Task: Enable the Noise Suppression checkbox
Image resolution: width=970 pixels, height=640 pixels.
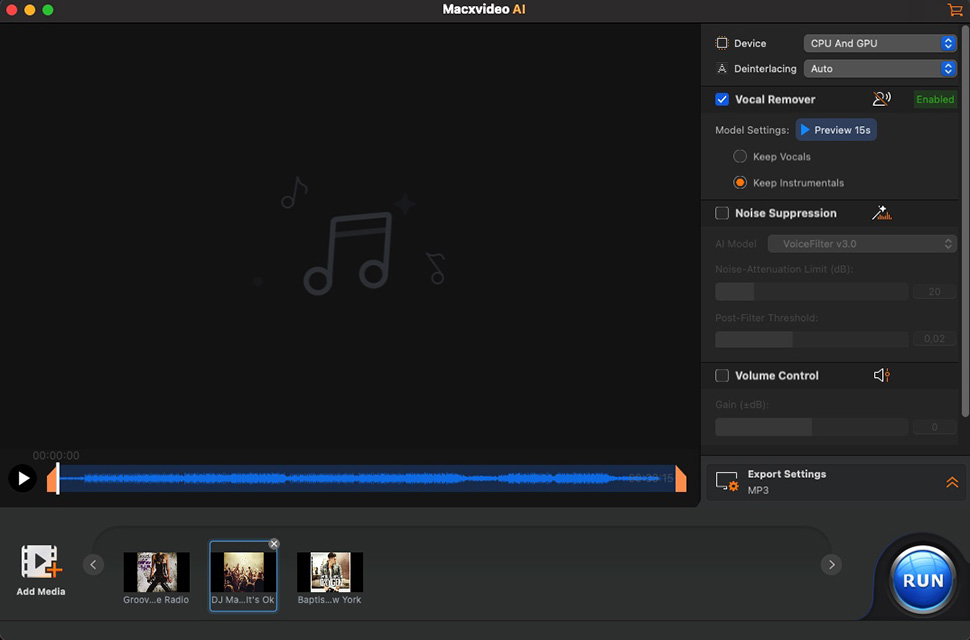Action: (722, 213)
